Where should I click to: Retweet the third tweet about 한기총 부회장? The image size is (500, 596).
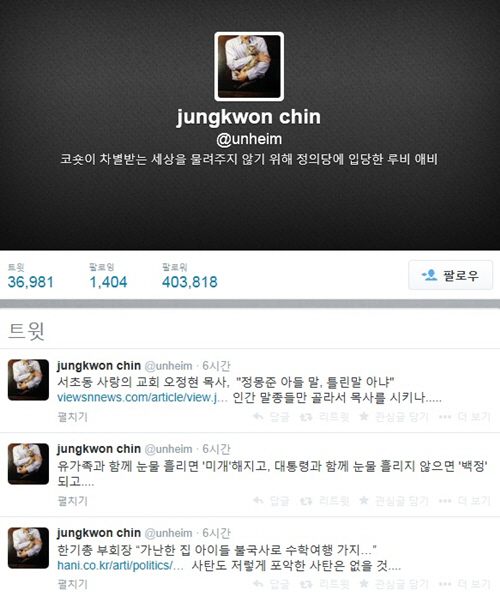(x=324, y=584)
